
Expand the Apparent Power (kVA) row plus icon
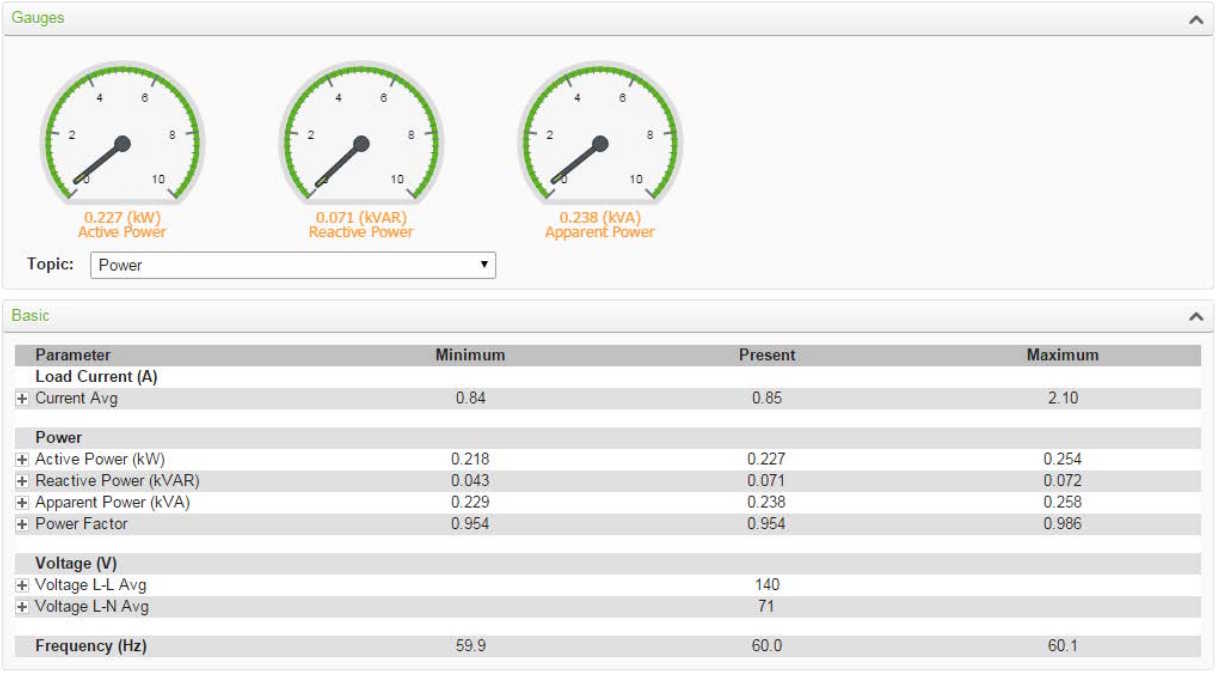point(22,503)
